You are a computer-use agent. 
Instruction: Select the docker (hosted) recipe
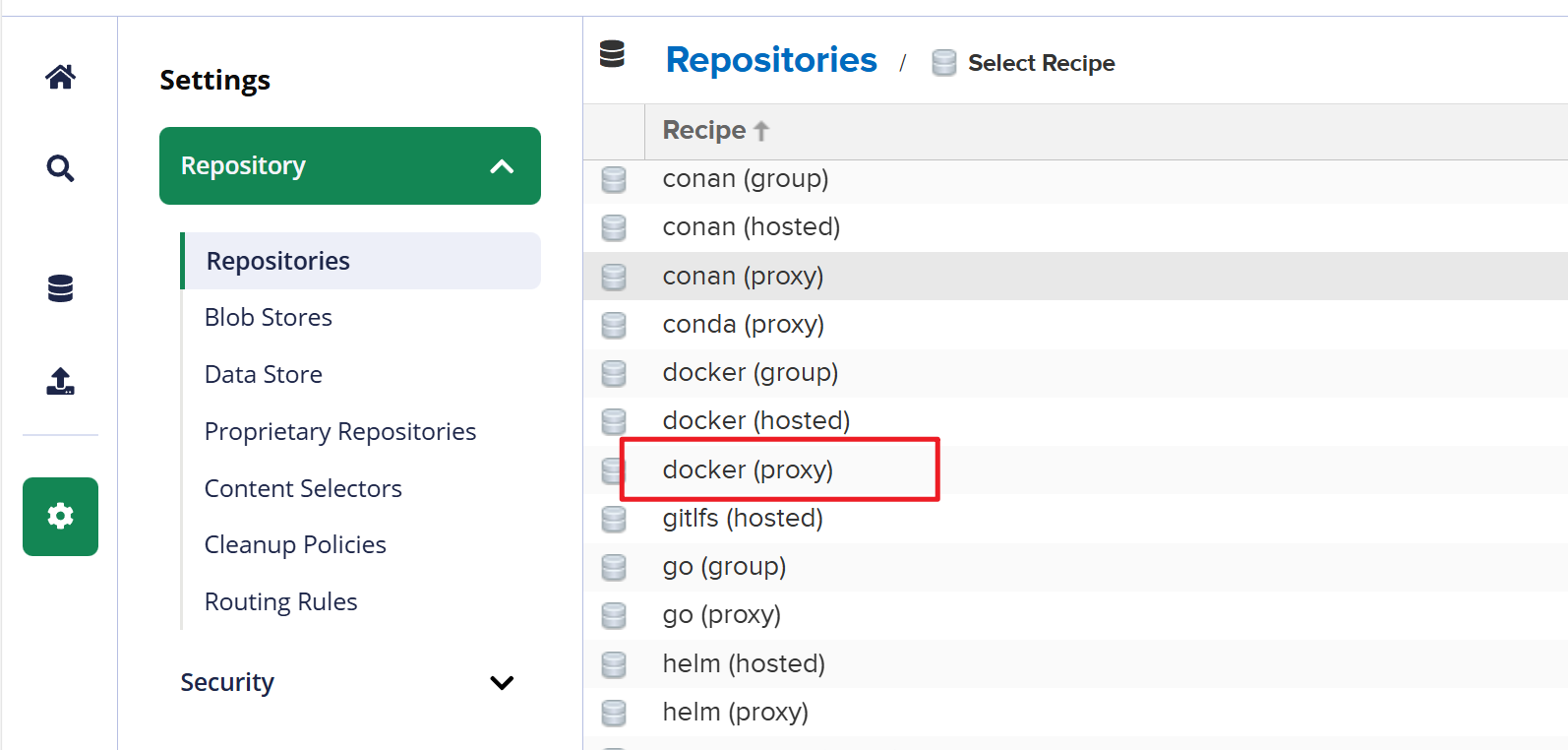(x=755, y=421)
